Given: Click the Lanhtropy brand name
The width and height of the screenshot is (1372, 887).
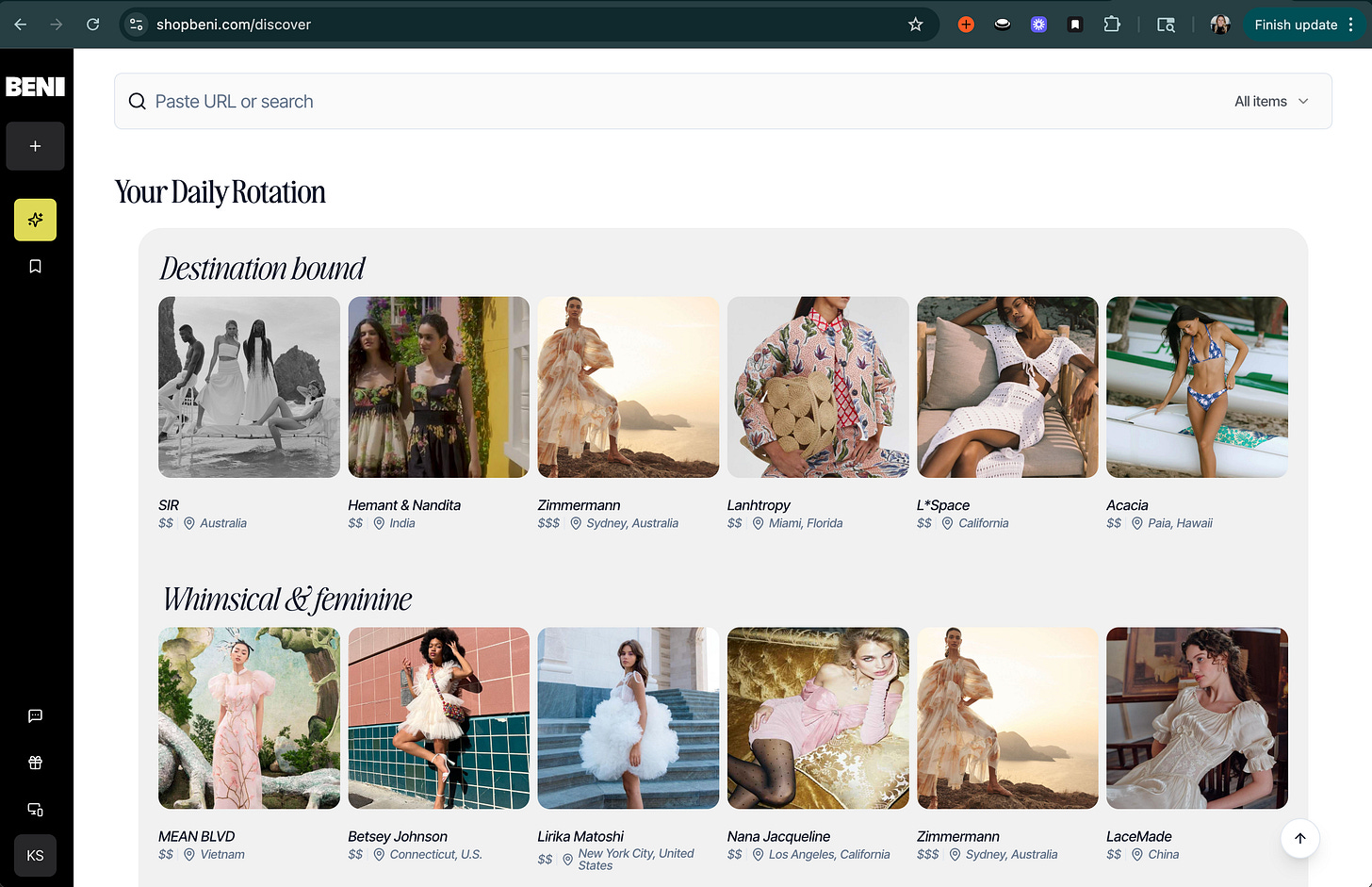Looking at the screenshot, I should pos(759,505).
